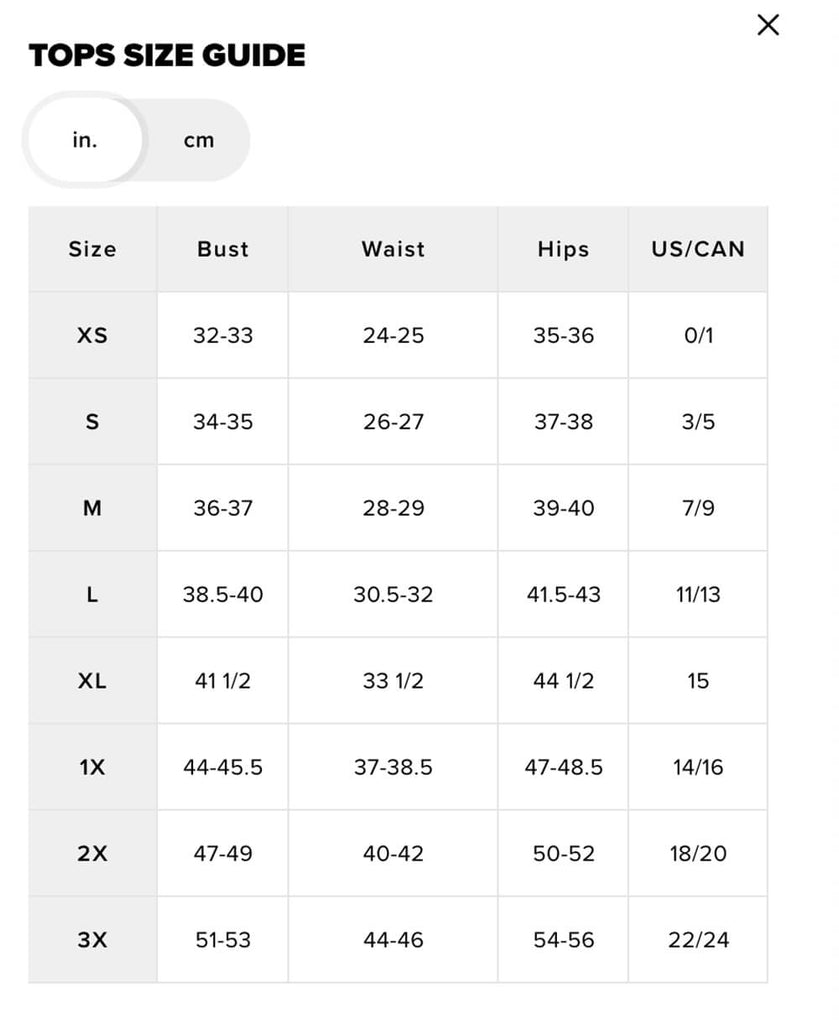Click the TOPS SIZE GUIDE title
The image size is (839, 1024).
tap(167, 56)
